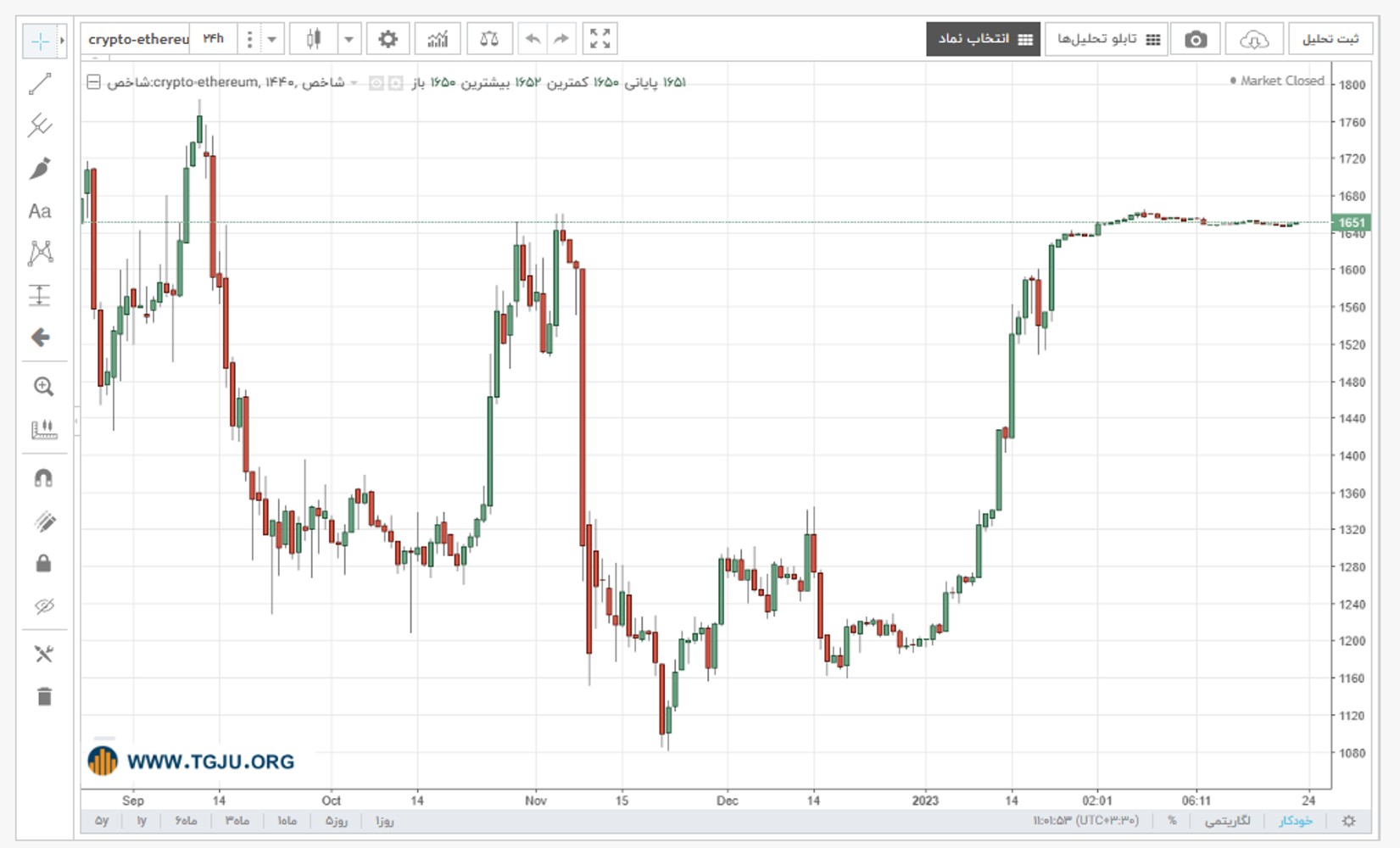
Task: Expand the time interval dropdown arrow
Action: (272, 39)
